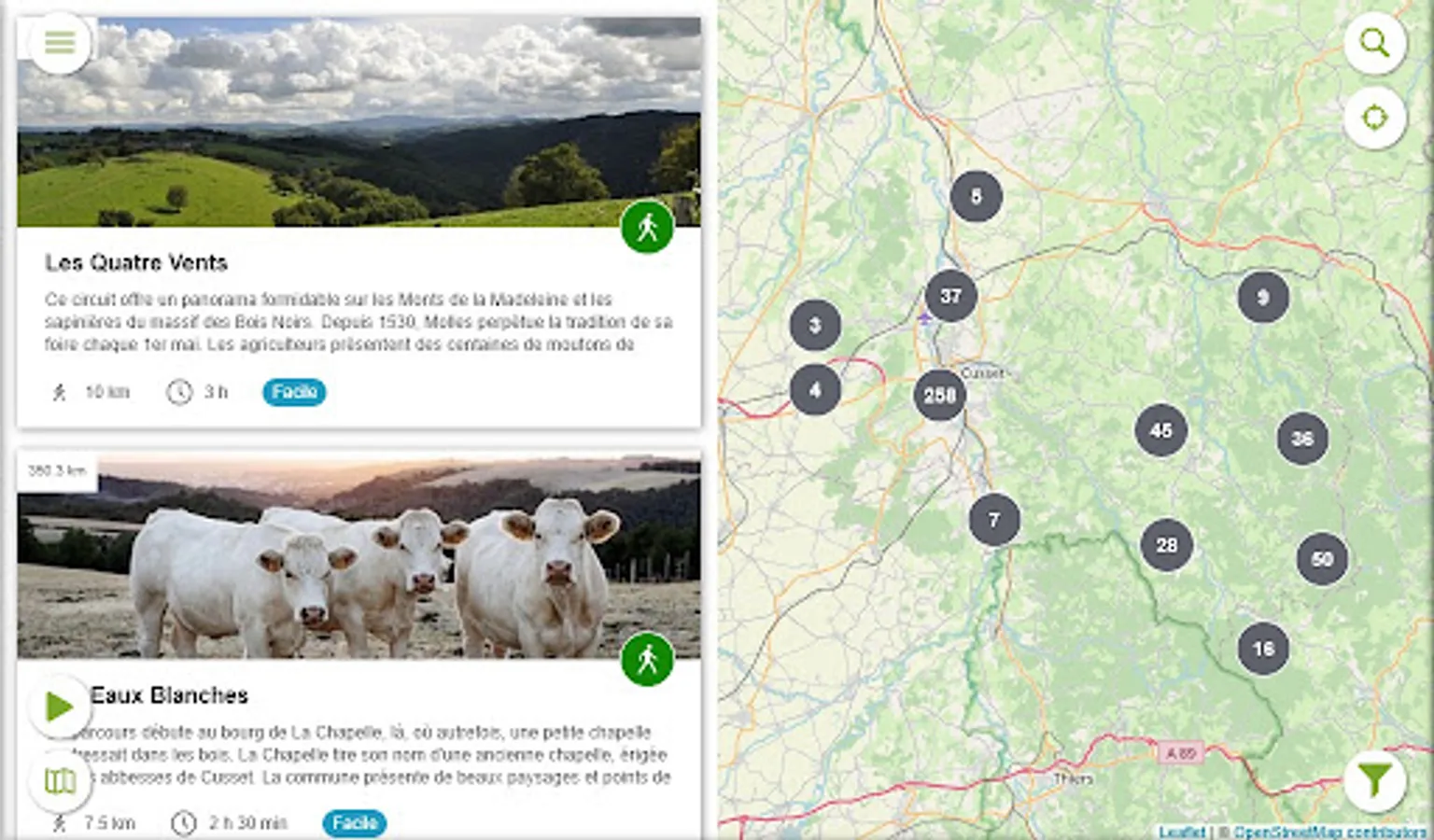Screen dimensions: 1434x840
Task: Expand the map cluster labeled 50
Action: click(x=1322, y=559)
